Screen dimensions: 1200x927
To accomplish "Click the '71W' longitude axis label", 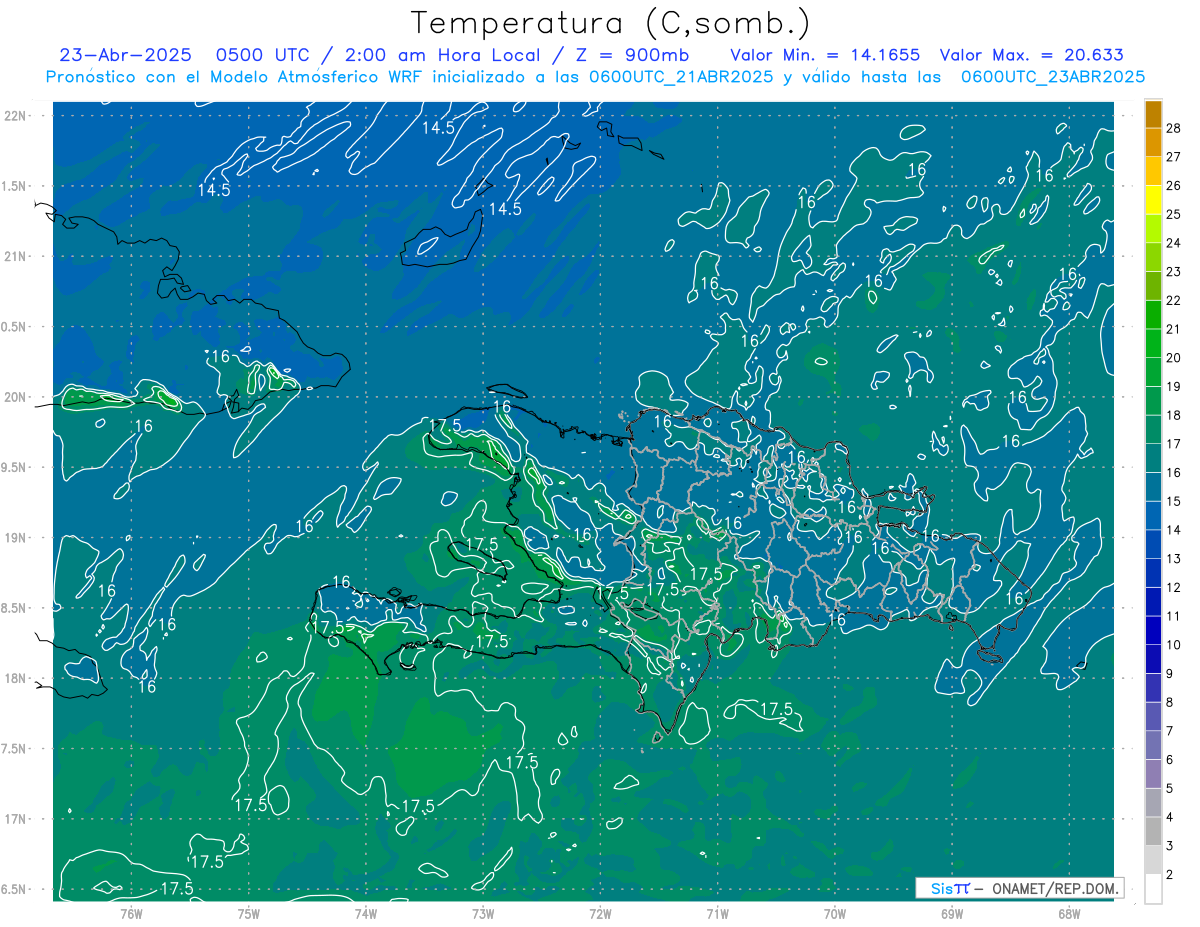I will point(717,913).
